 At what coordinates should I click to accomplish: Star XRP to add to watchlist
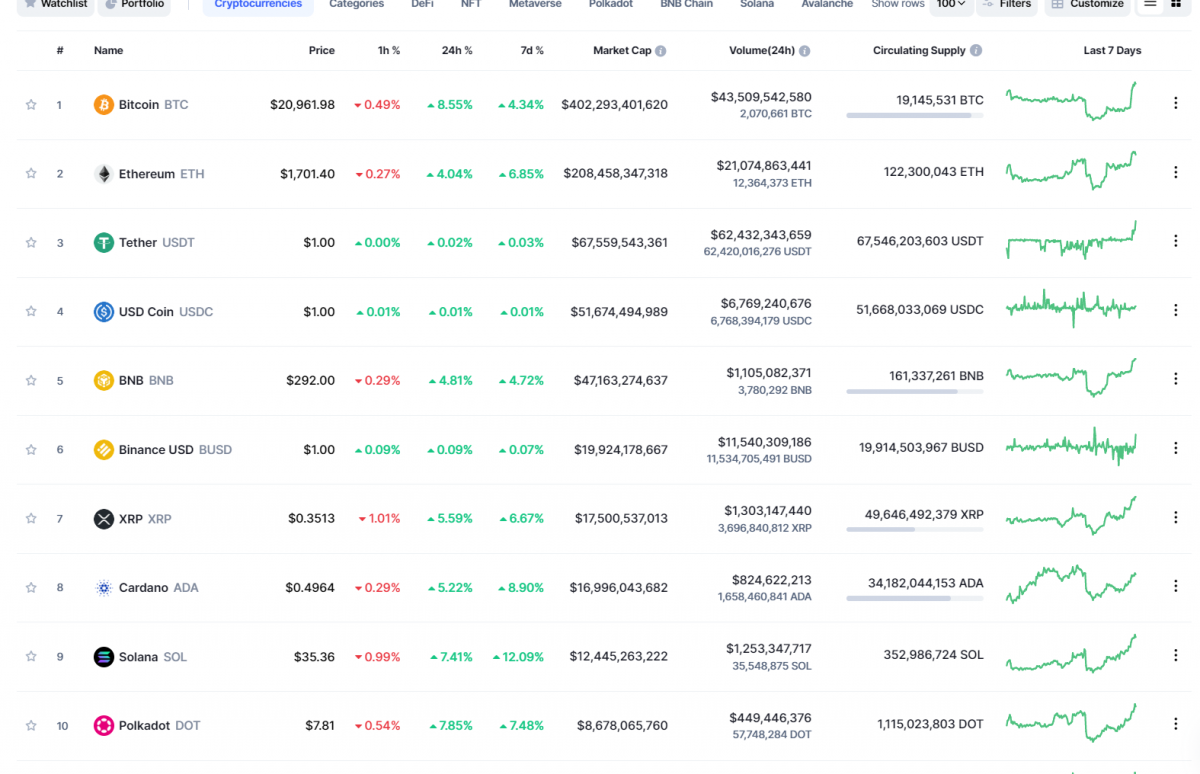(x=31, y=518)
